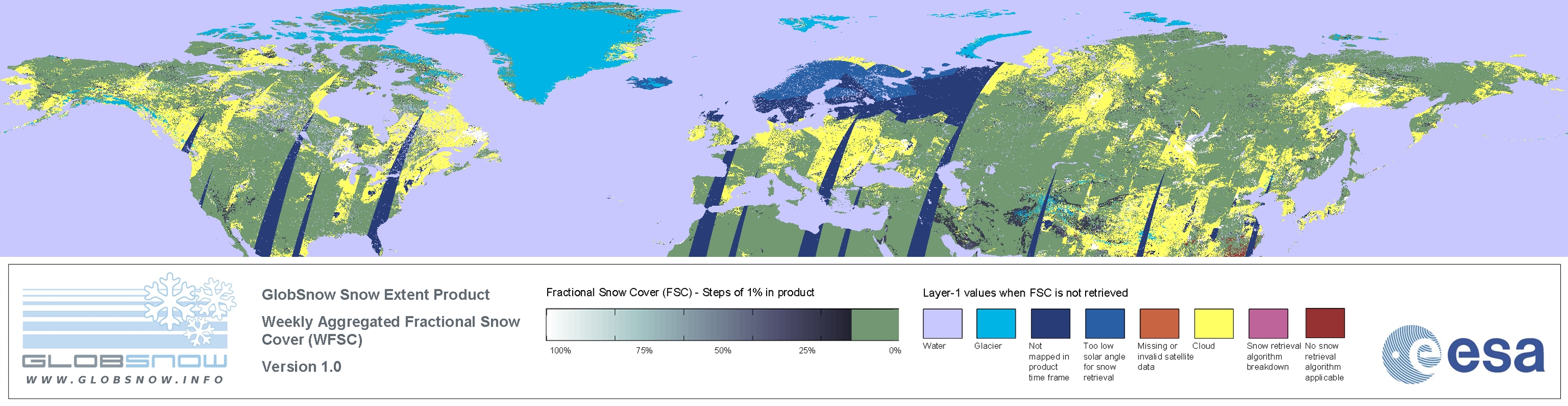Click 'Layer-1 values when FSC is not retrieved' heading
Screen dimensions: 1568x406
(1025, 293)
